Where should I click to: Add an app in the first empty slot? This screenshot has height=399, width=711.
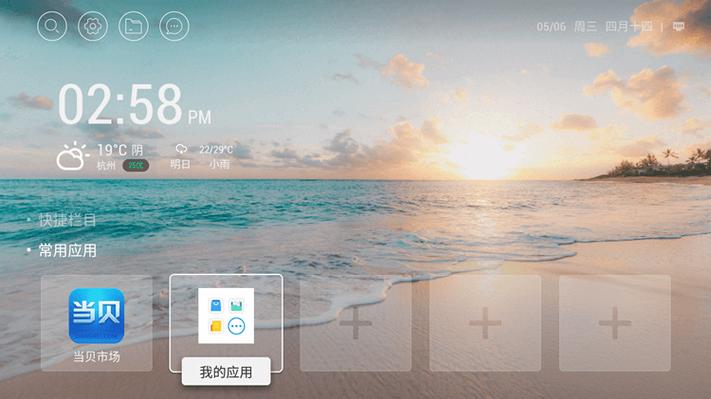[356, 323]
